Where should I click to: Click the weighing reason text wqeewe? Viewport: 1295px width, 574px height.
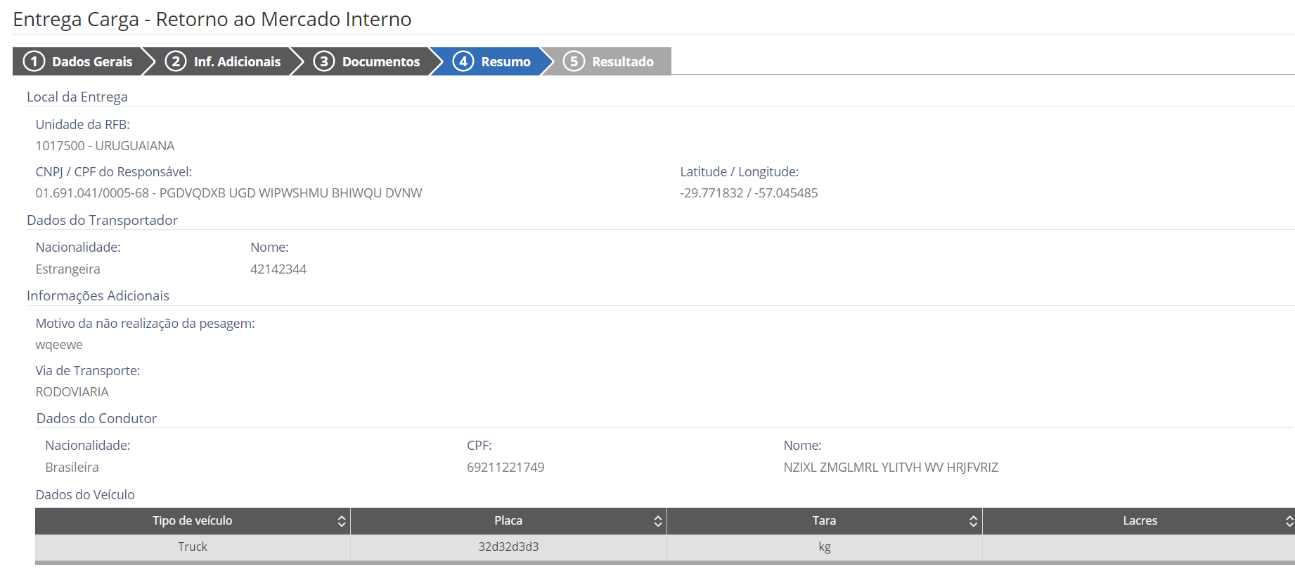pos(59,345)
